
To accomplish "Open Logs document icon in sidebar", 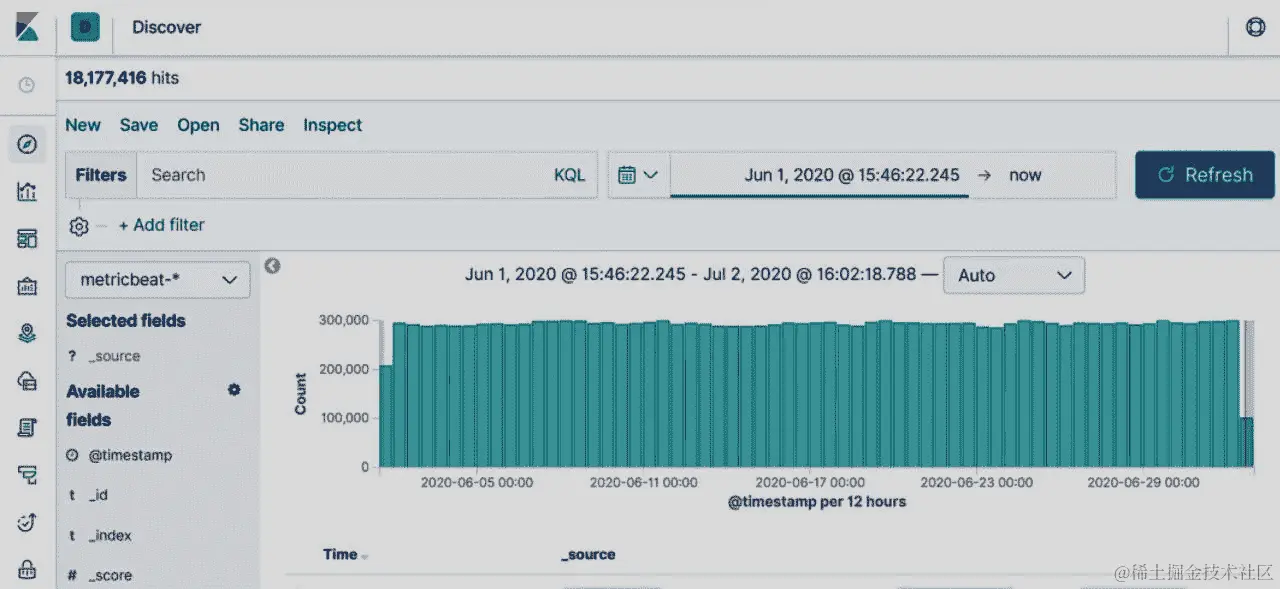I will [27, 428].
